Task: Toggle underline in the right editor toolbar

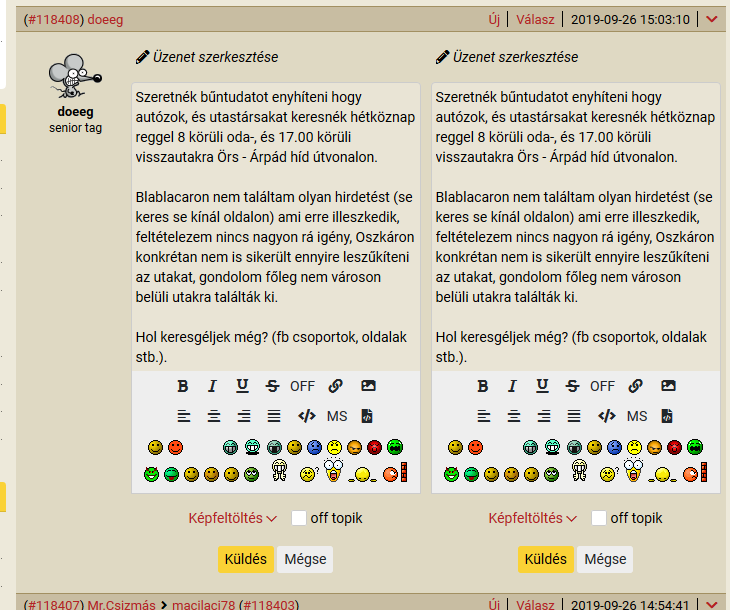Action: pyautogui.click(x=542, y=386)
